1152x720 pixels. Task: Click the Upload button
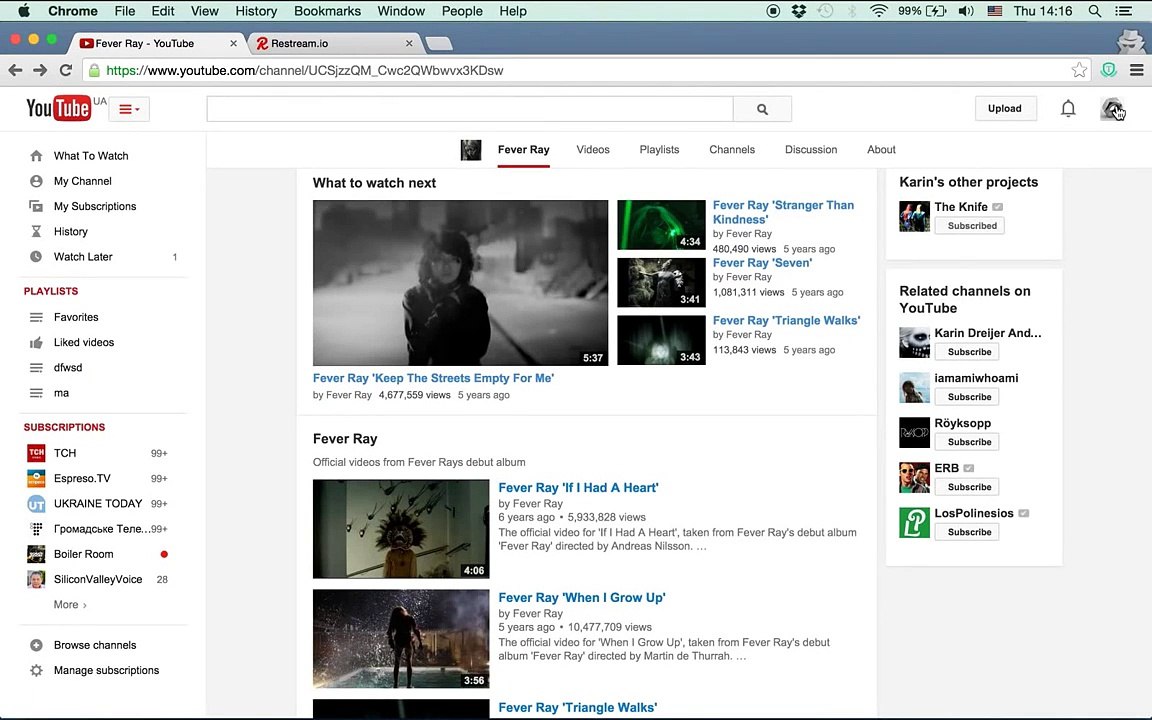click(x=1004, y=109)
